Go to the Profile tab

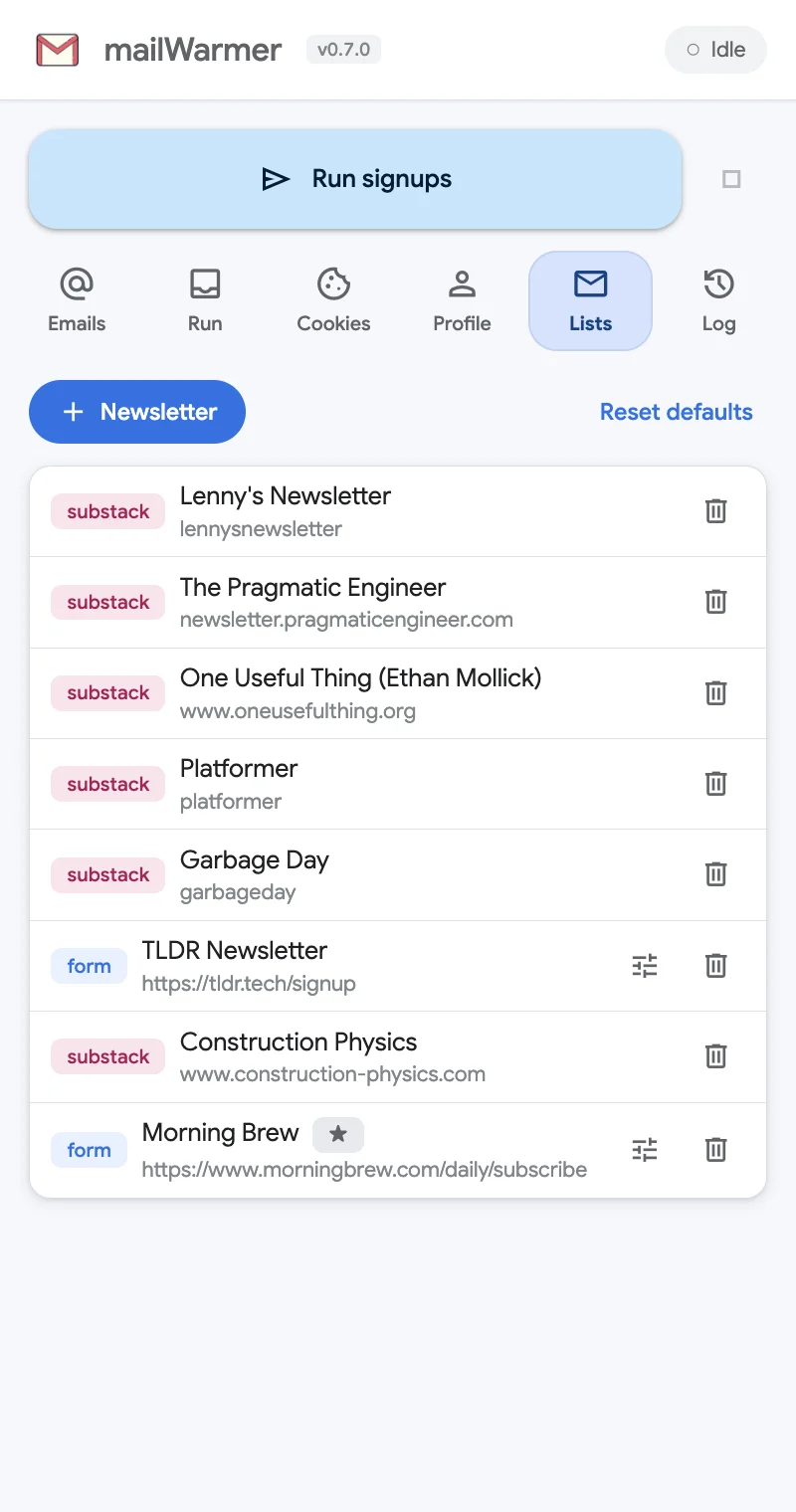click(x=462, y=300)
